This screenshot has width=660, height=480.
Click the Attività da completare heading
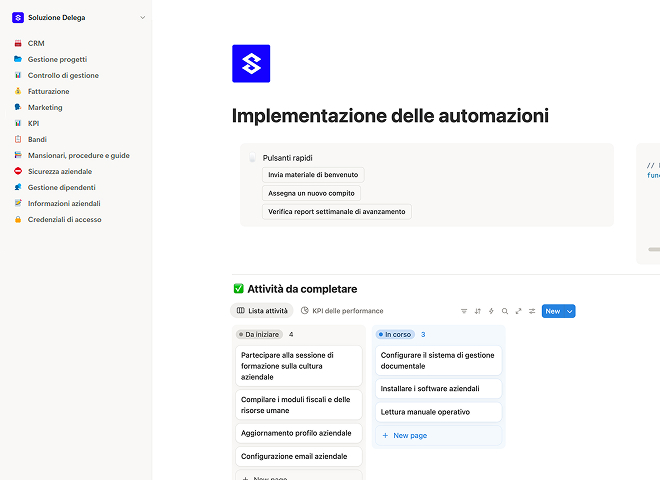302,289
